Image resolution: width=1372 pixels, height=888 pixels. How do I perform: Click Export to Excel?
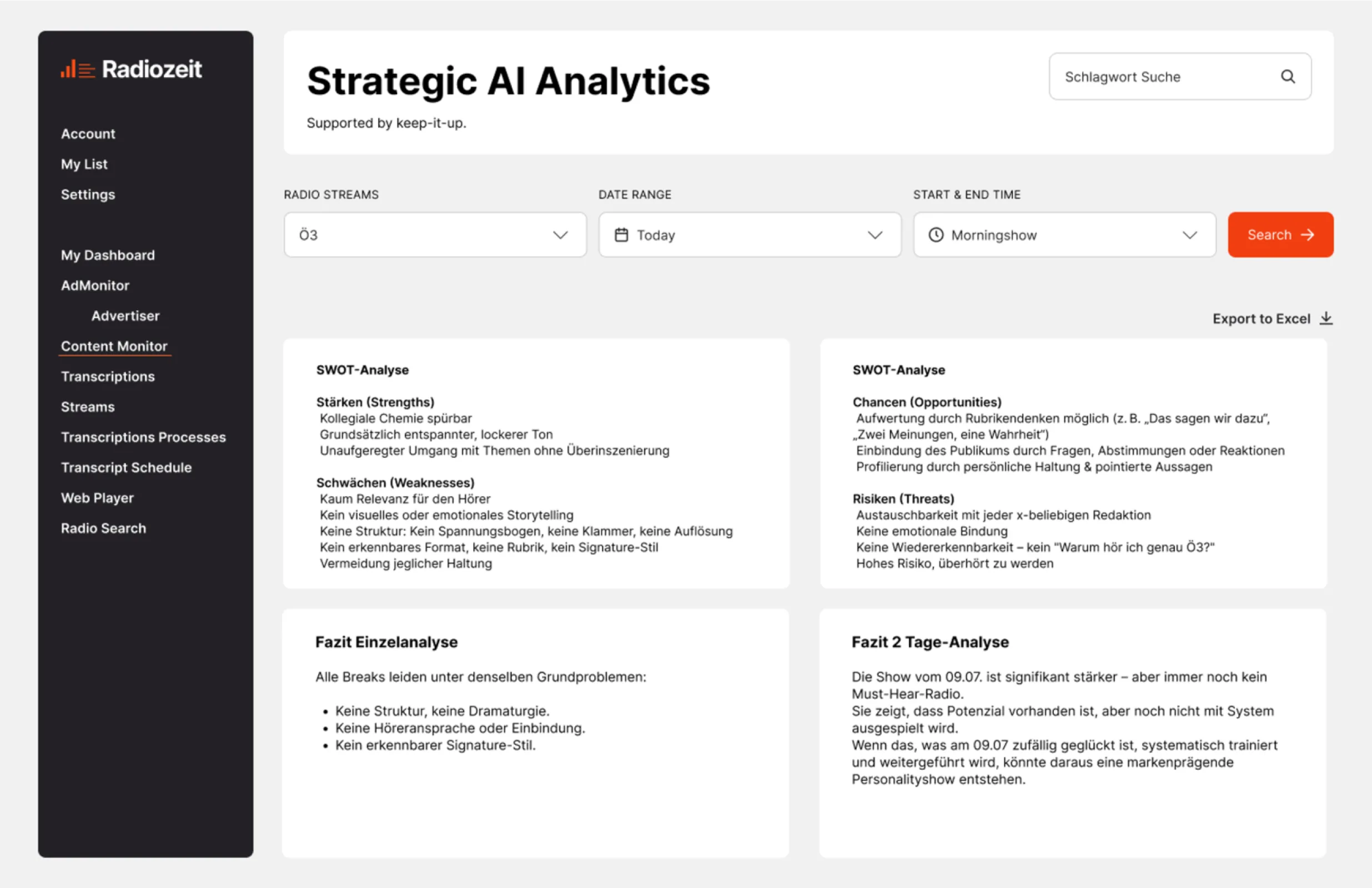1262,318
